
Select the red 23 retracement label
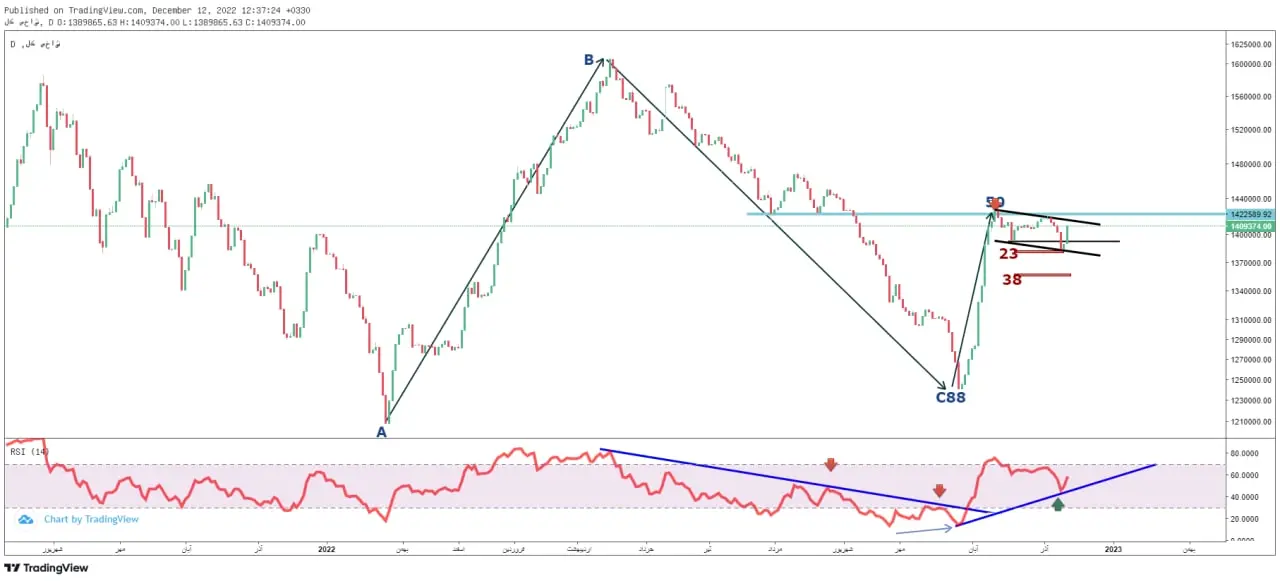click(x=1009, y=254)
